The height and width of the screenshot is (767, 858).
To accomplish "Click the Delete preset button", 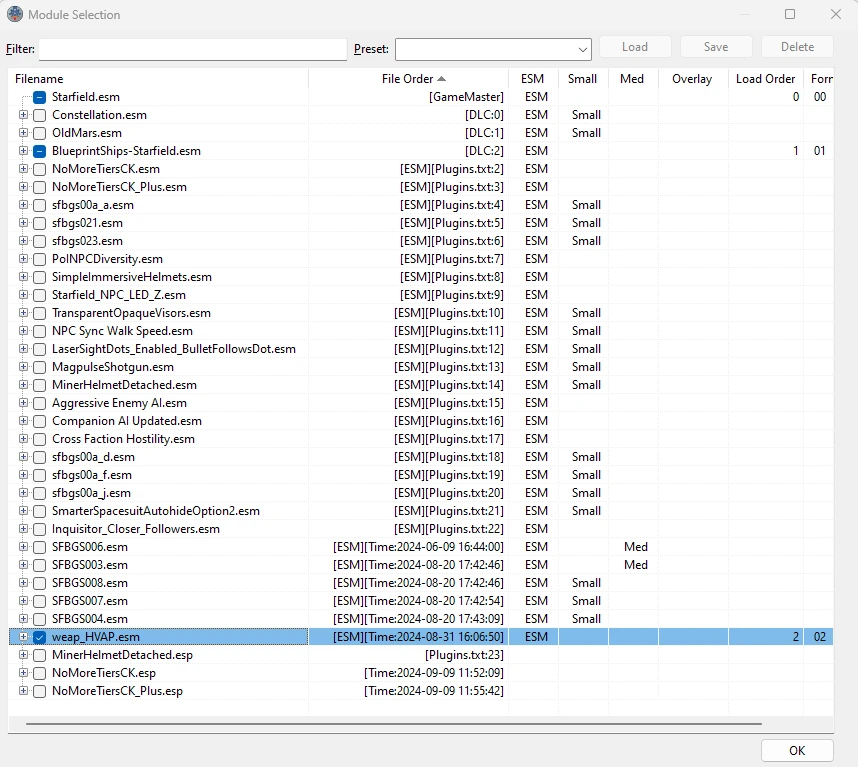I will pyautogui.click(x=797, y=47).
